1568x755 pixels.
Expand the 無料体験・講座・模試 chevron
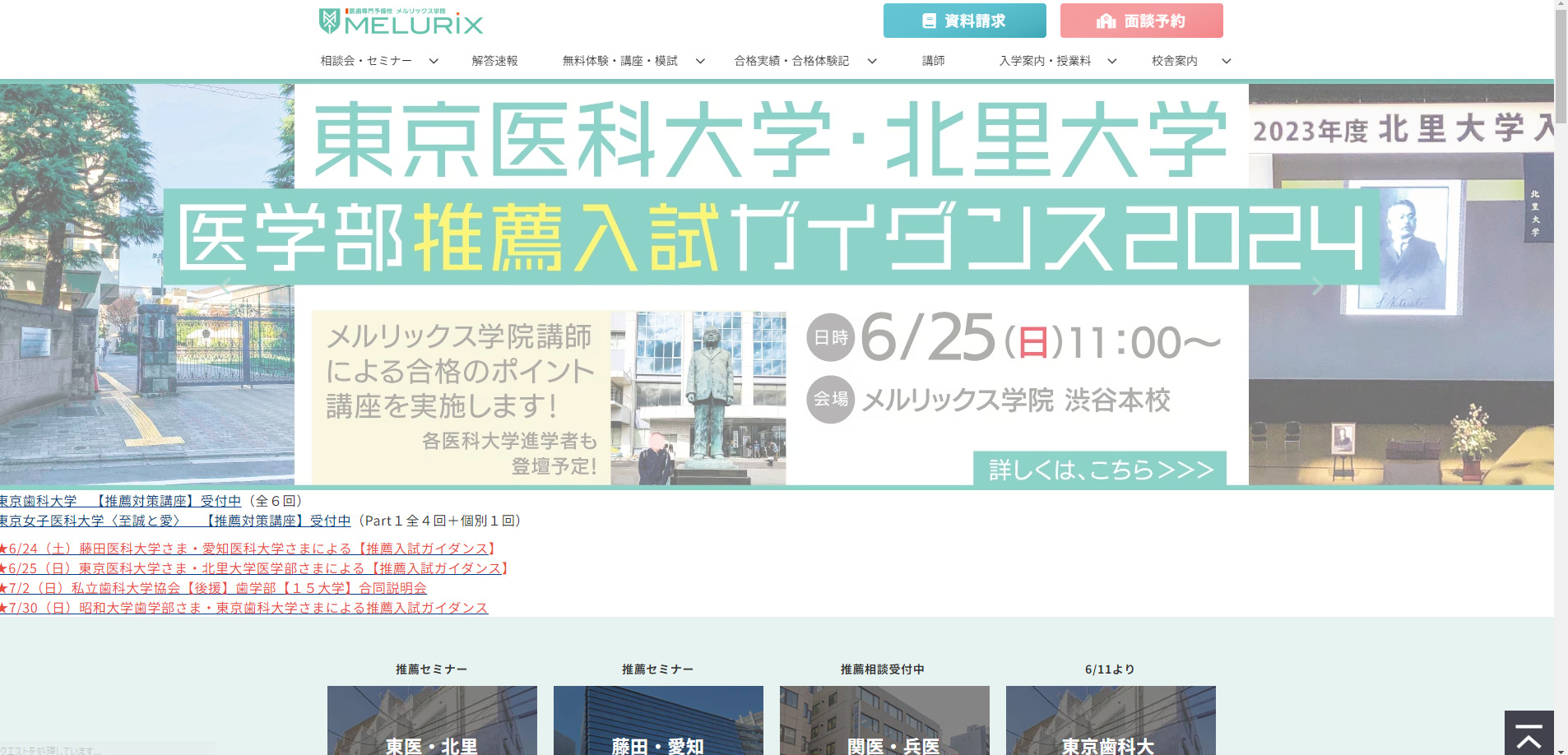point(700,61)
